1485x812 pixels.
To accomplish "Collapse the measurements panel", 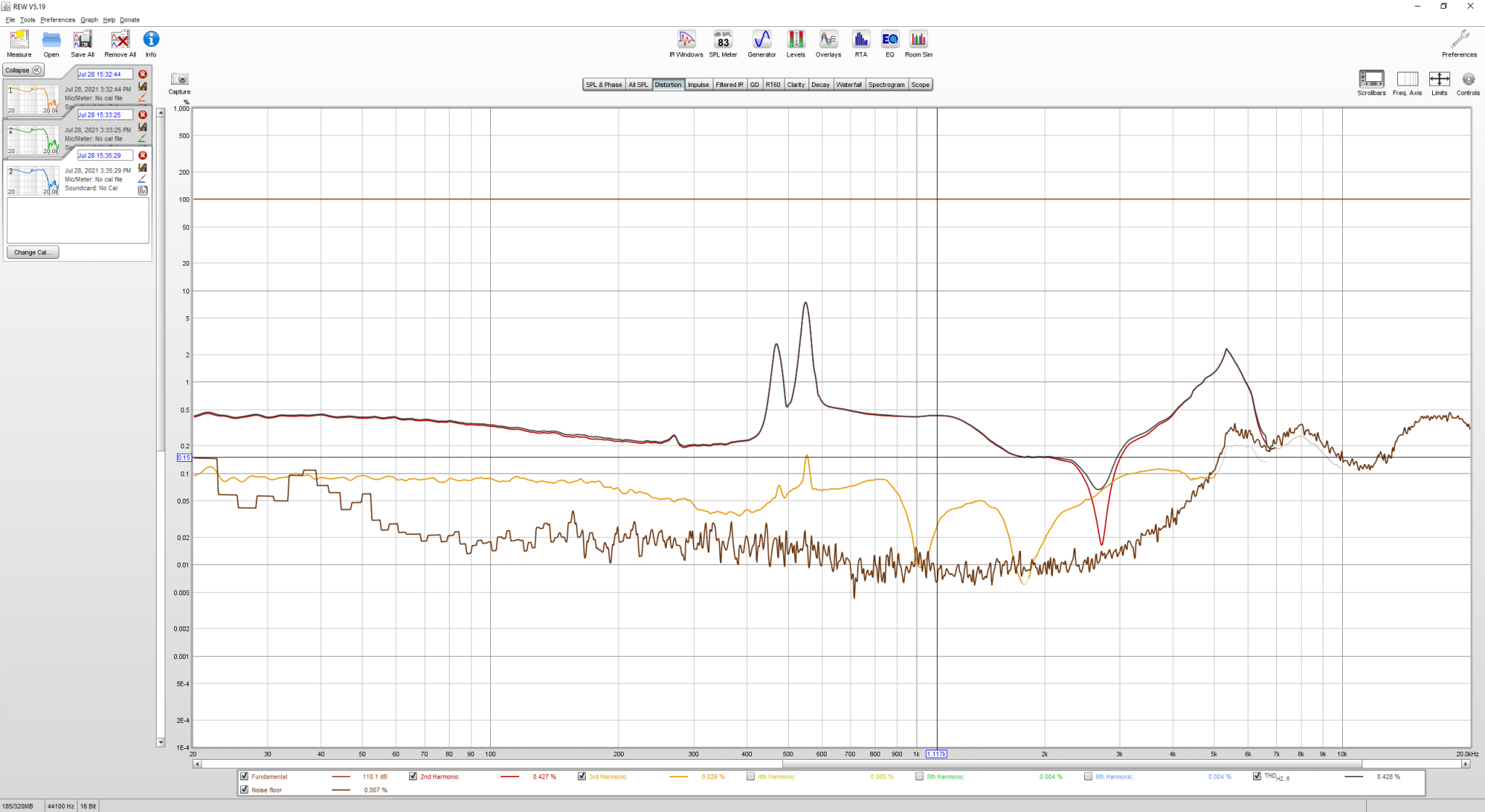I will coord(24,70).
